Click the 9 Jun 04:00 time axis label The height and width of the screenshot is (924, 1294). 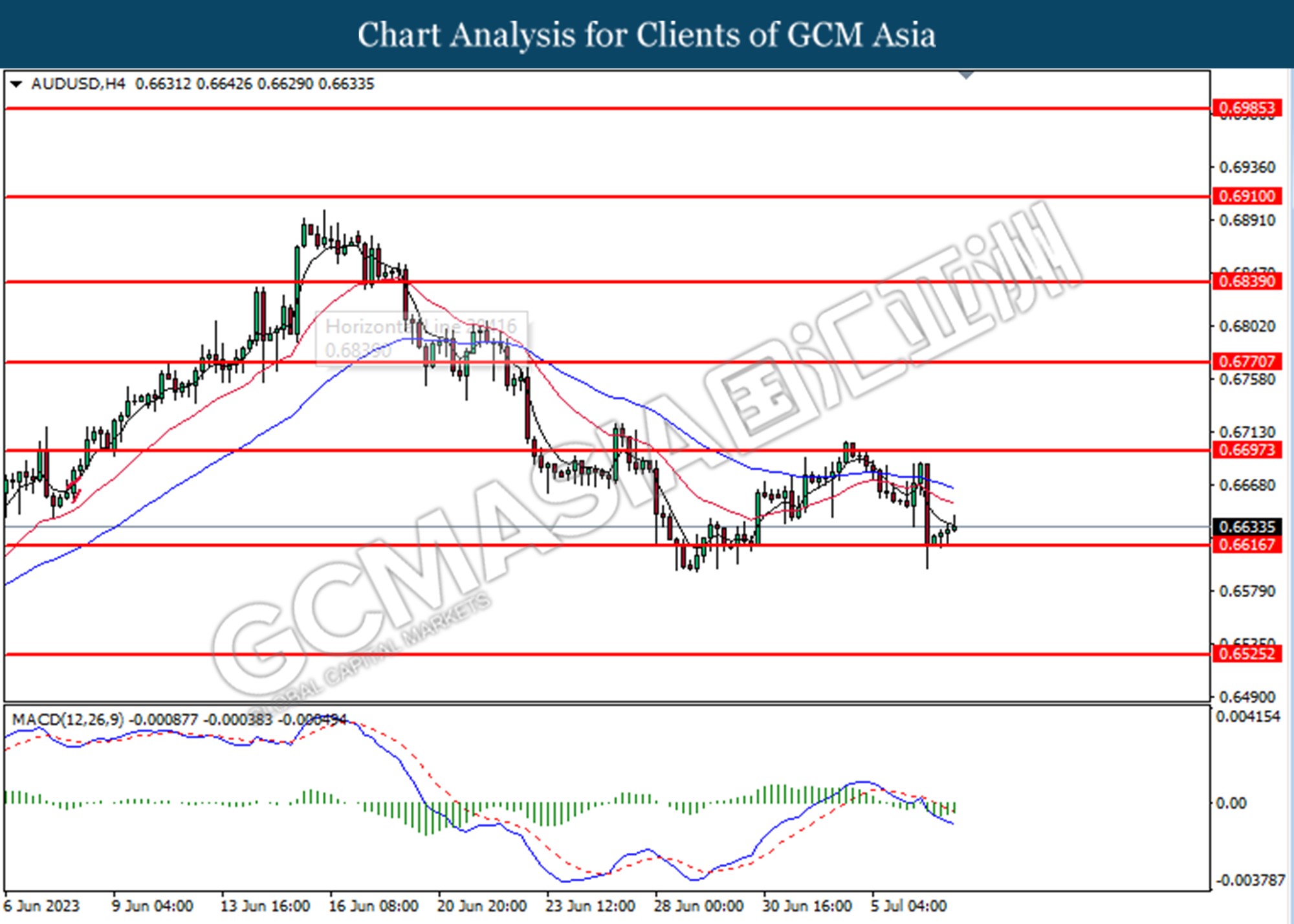(x=152, y=906)
